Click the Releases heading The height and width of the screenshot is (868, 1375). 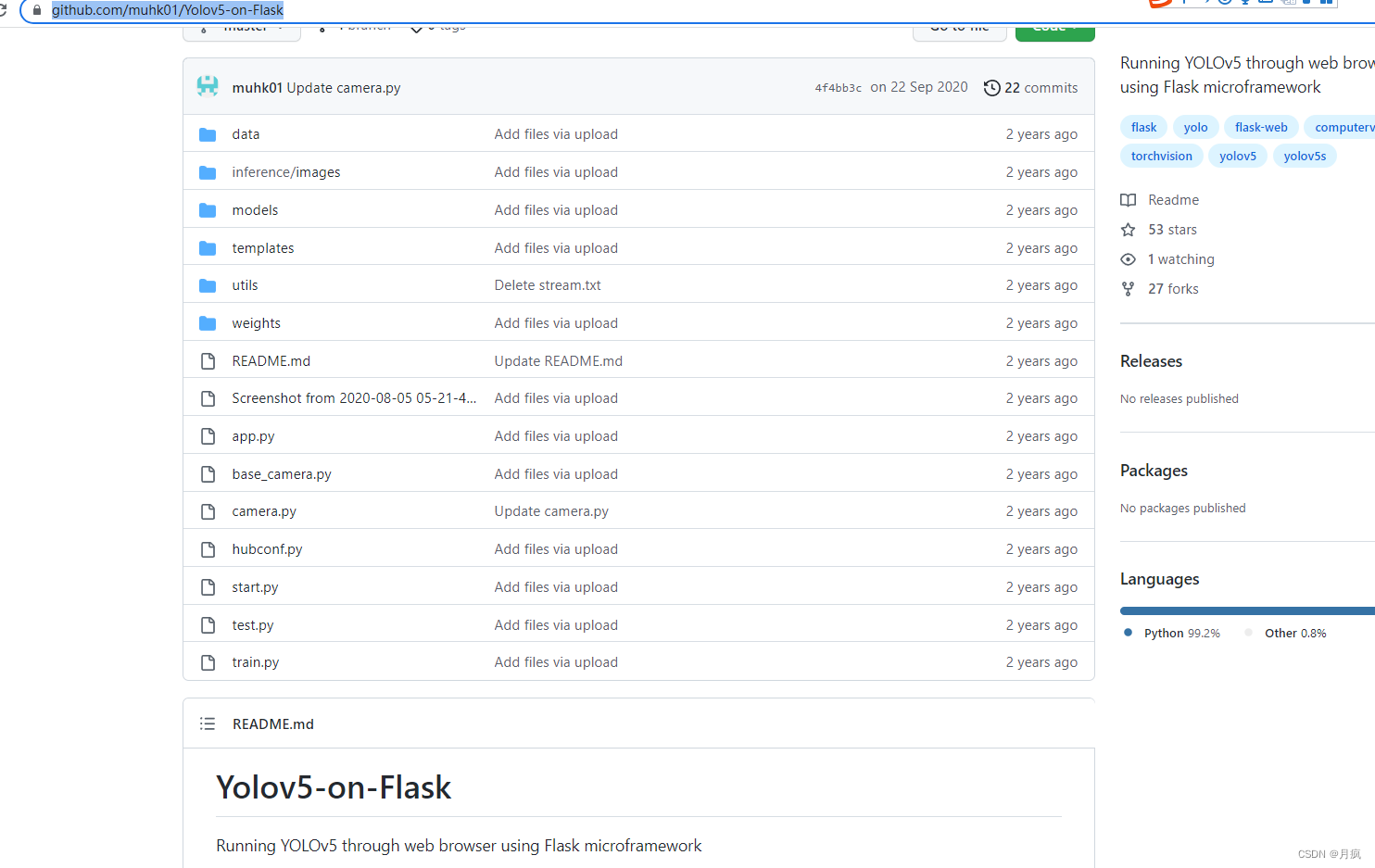pos(1151,361)
